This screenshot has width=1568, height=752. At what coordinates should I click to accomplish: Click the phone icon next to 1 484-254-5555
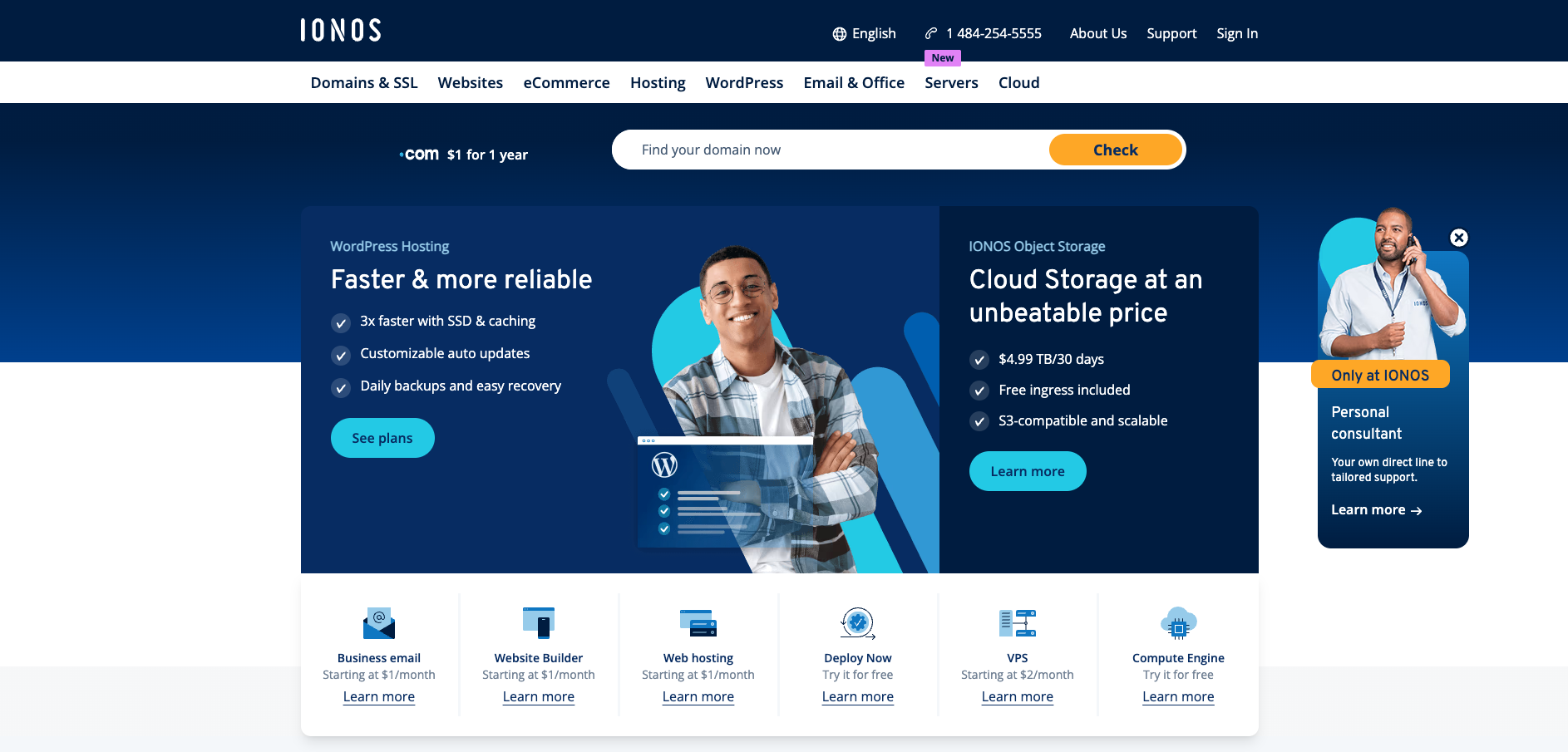tap(929, 34)
